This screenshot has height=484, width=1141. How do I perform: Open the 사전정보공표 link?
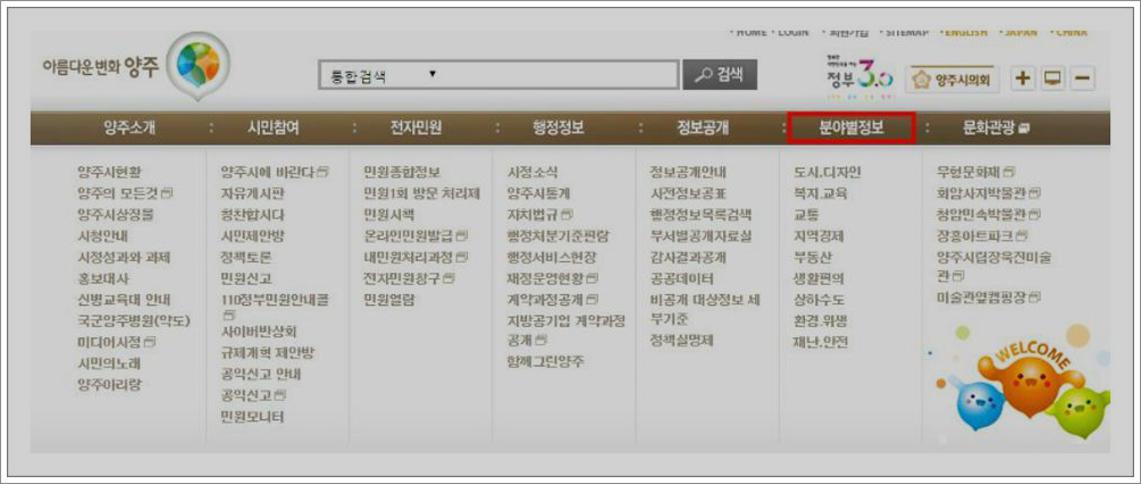[x=688, y=194]
